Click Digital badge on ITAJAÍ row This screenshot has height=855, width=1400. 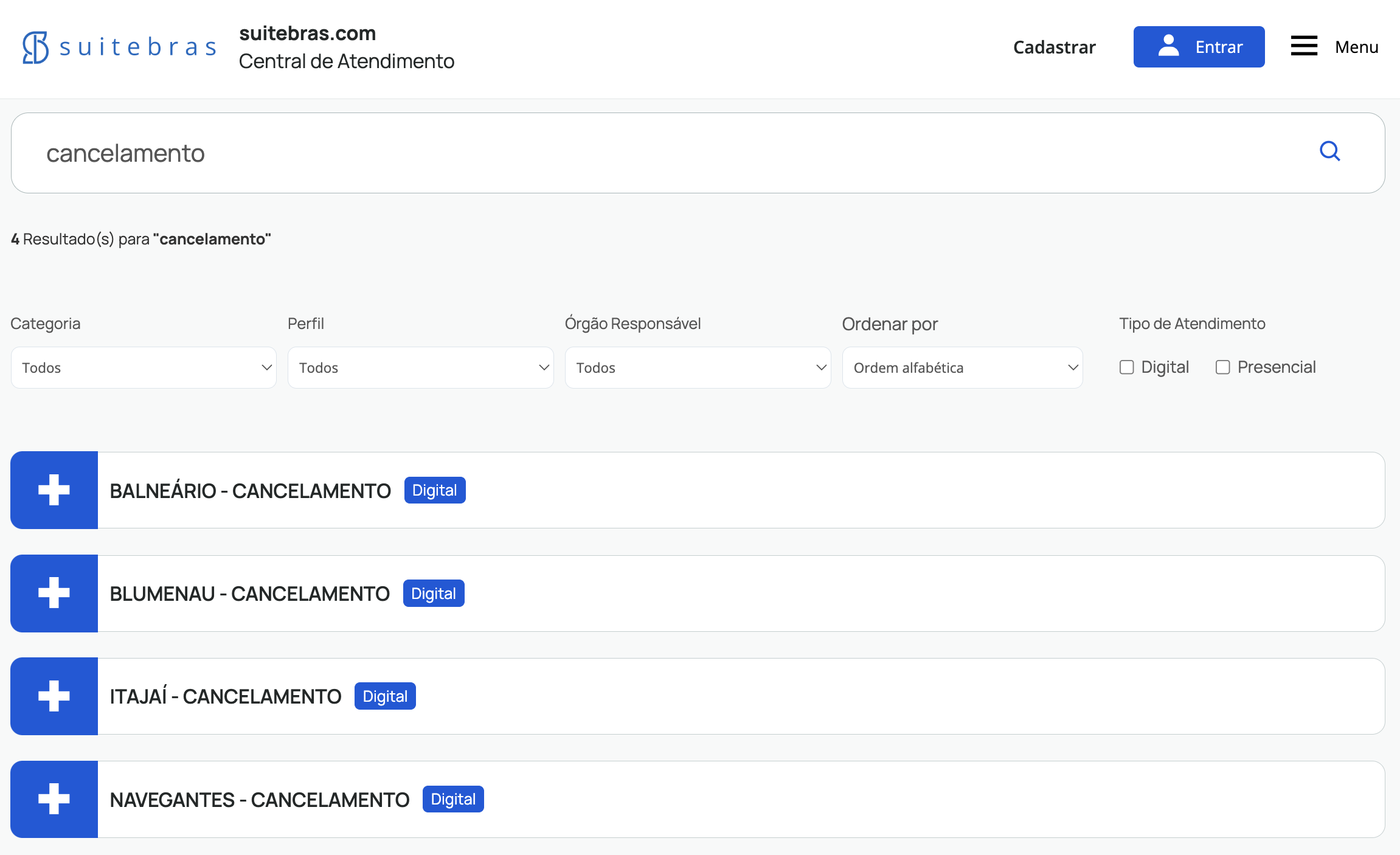tap(385, 696)
